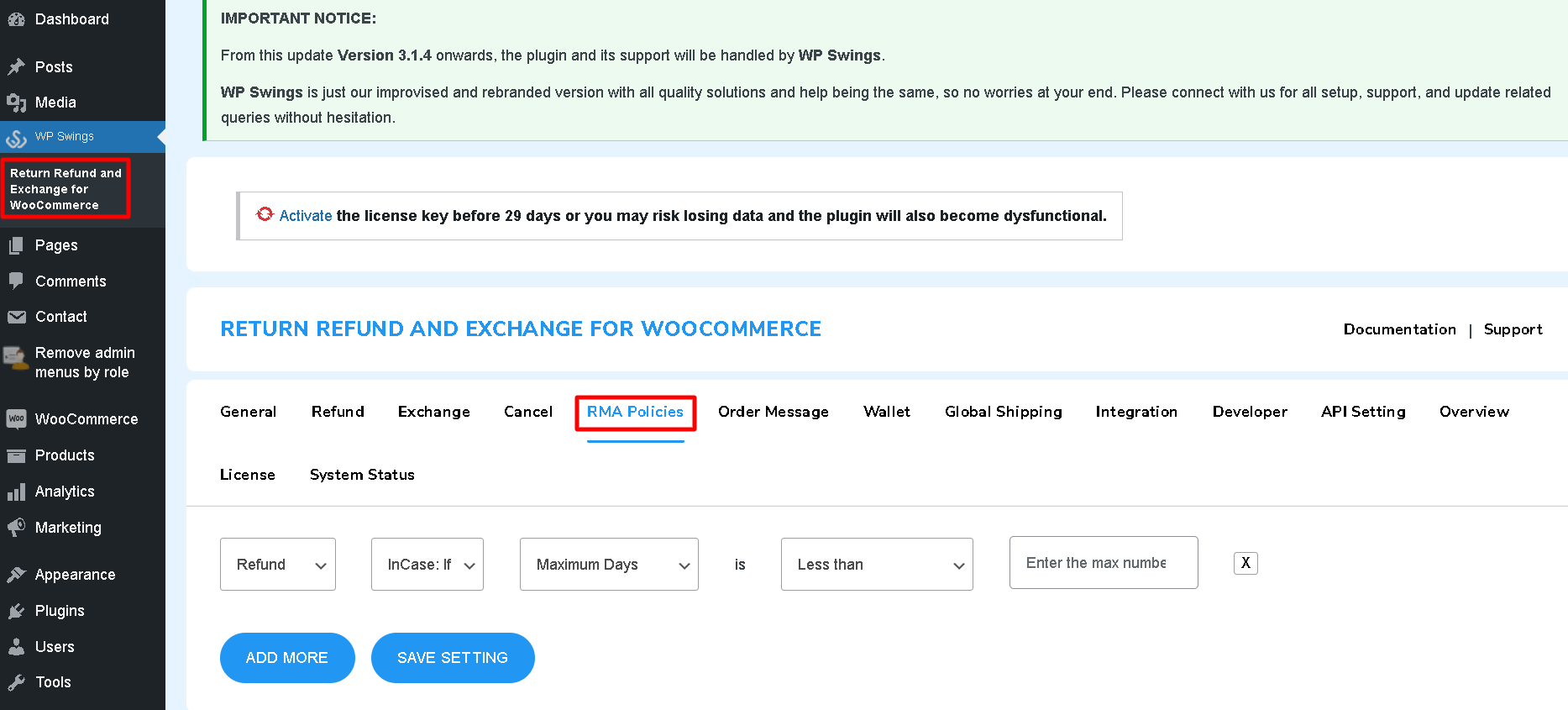Click the Posts pin icon
The image size is (1568, 710).
pos(16,67)
